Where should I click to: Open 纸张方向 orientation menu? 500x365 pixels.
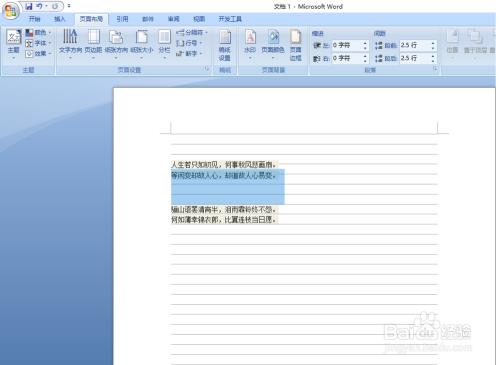116,44
